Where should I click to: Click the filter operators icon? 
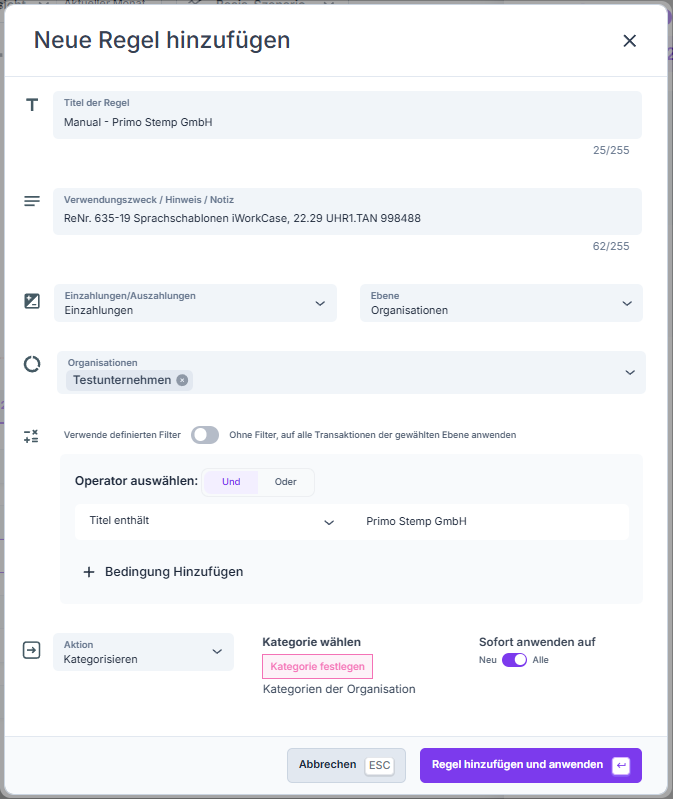coord(31,436)
